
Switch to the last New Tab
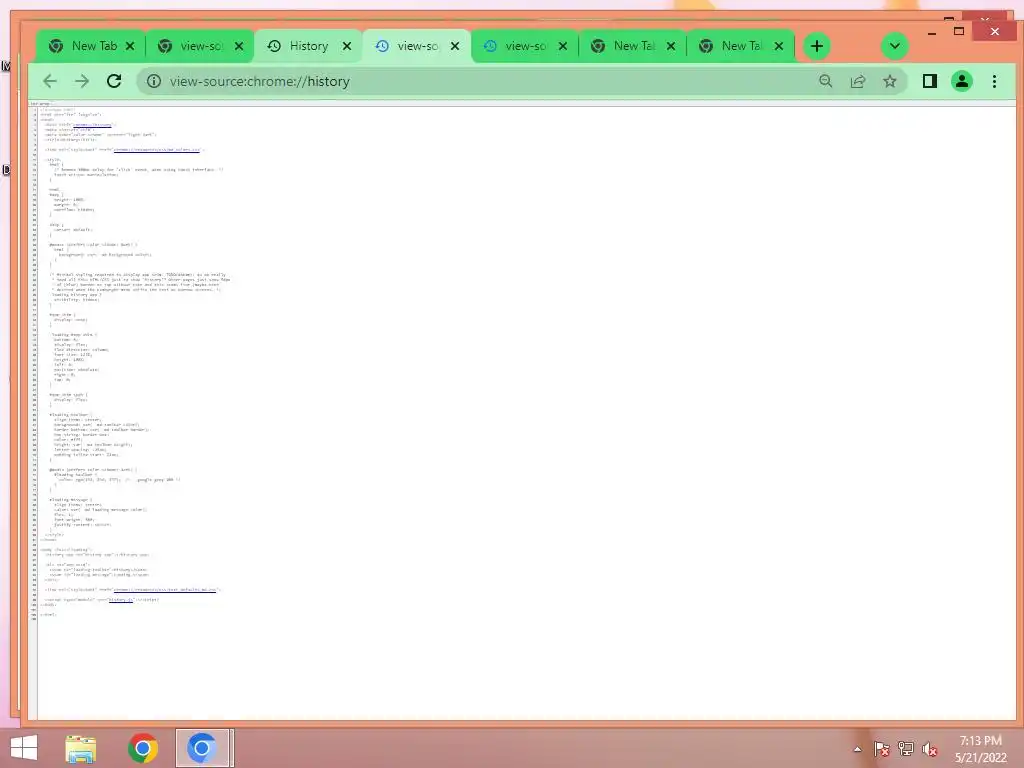[x=741, y=46]
